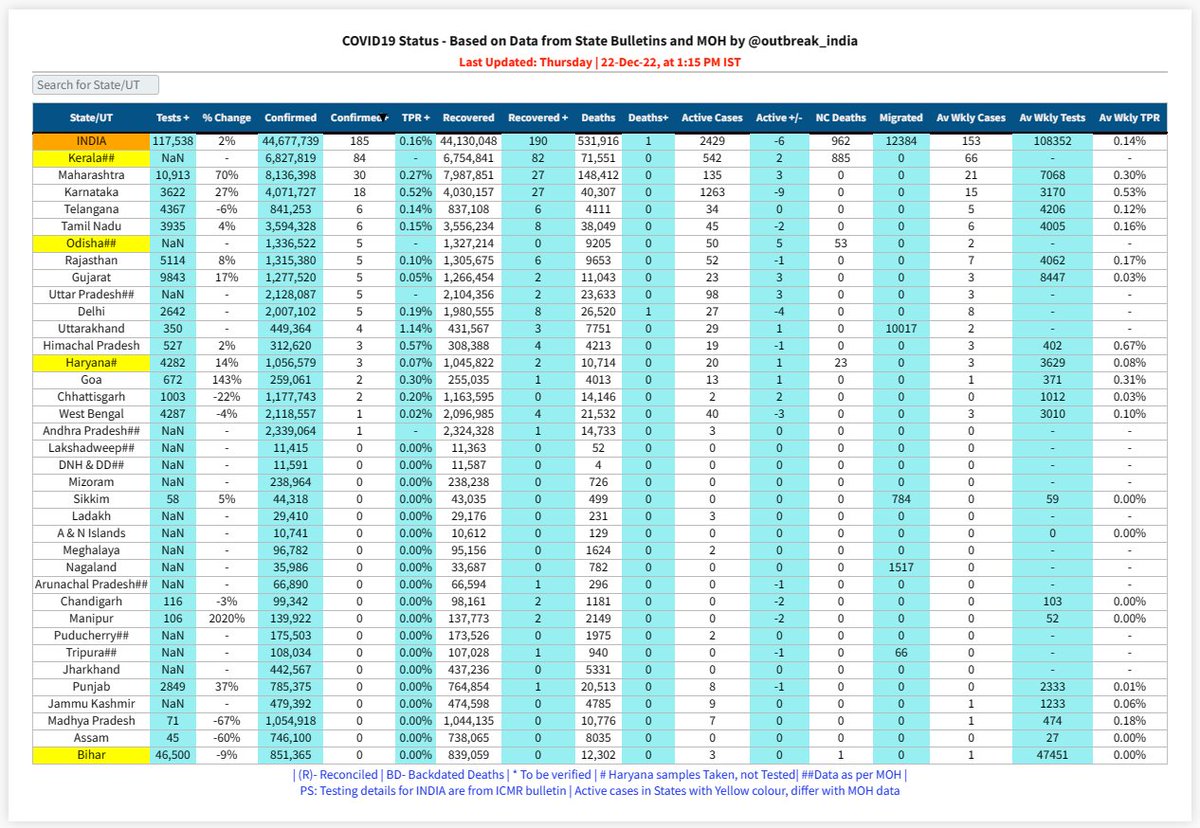Sort the table by % Change column

(x=226, y=118)
